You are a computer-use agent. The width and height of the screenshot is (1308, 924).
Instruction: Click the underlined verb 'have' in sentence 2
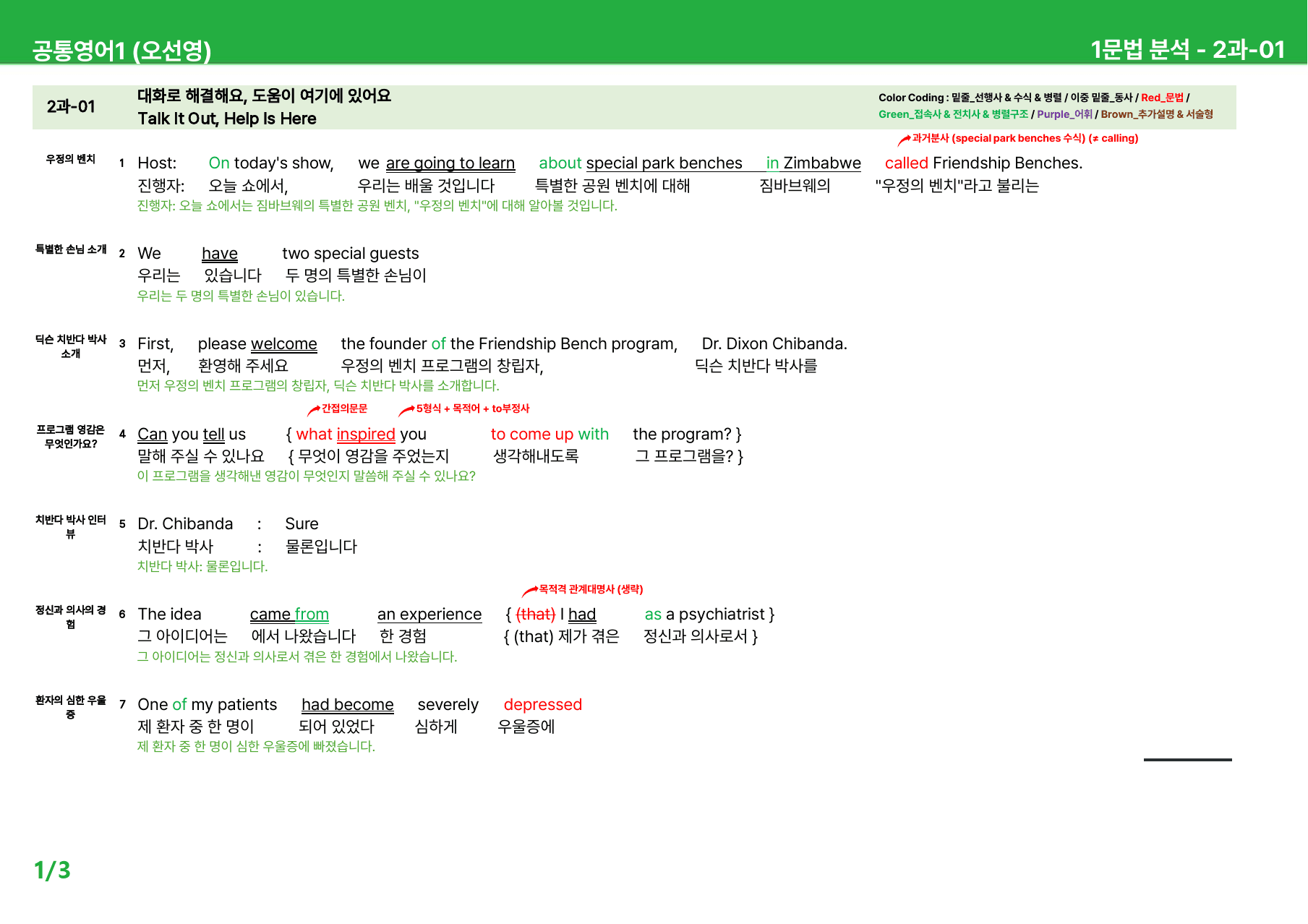(220, 254)
